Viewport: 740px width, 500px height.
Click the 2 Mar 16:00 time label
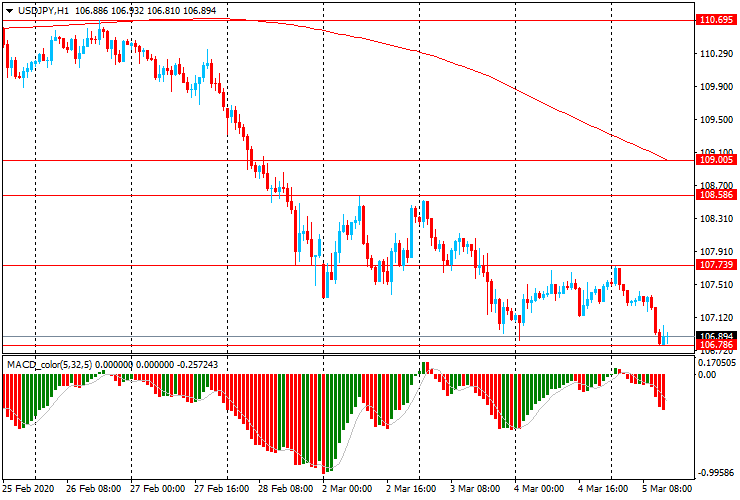[x=412, y=489]
